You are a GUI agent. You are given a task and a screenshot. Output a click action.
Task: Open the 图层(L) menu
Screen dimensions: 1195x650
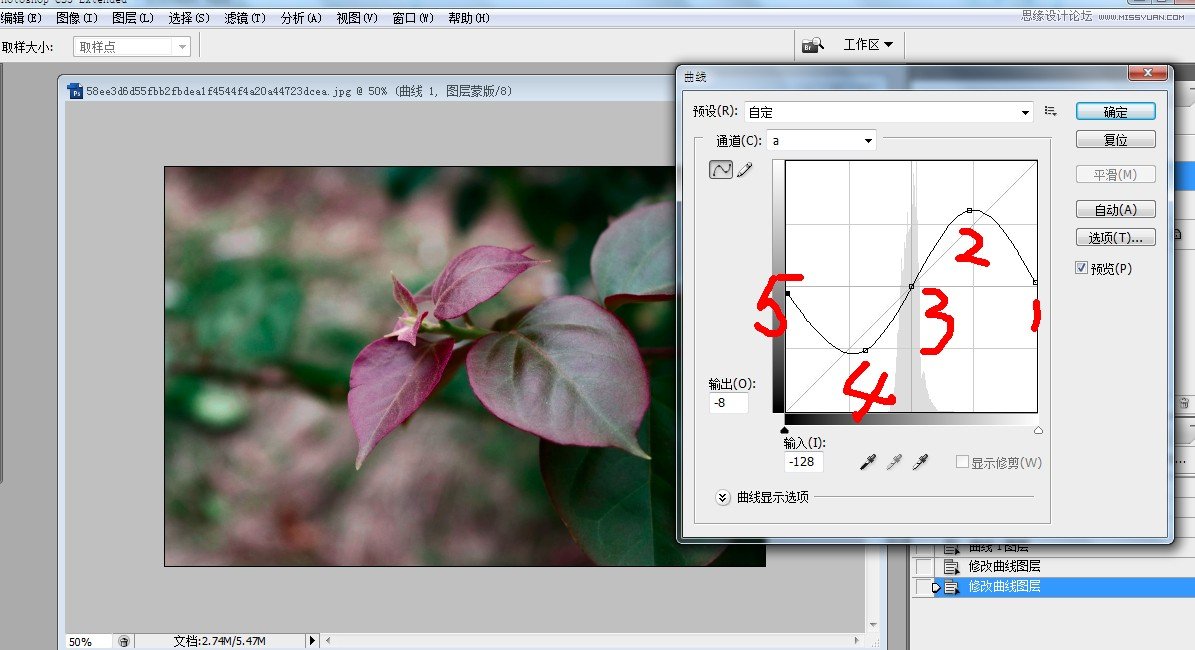[133, 18]
